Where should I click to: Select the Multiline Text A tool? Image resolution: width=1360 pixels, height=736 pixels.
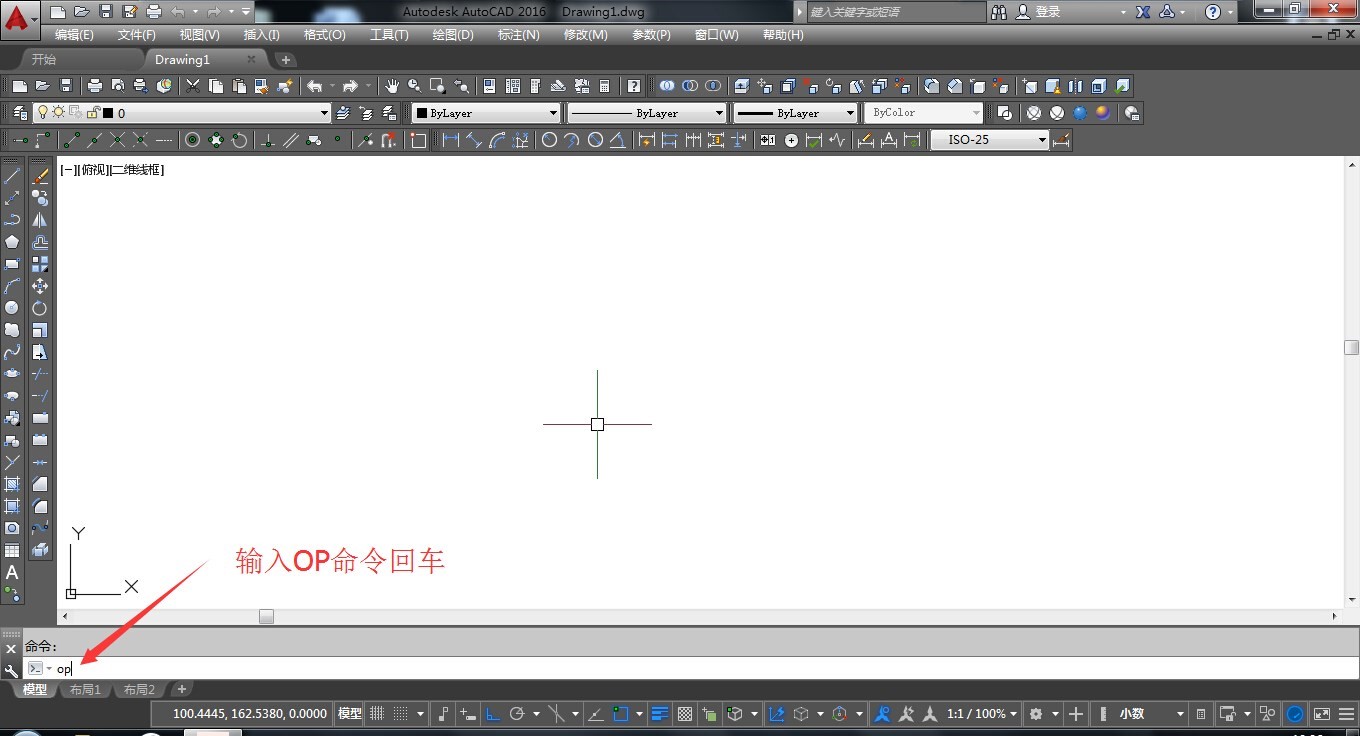point(12,573)
